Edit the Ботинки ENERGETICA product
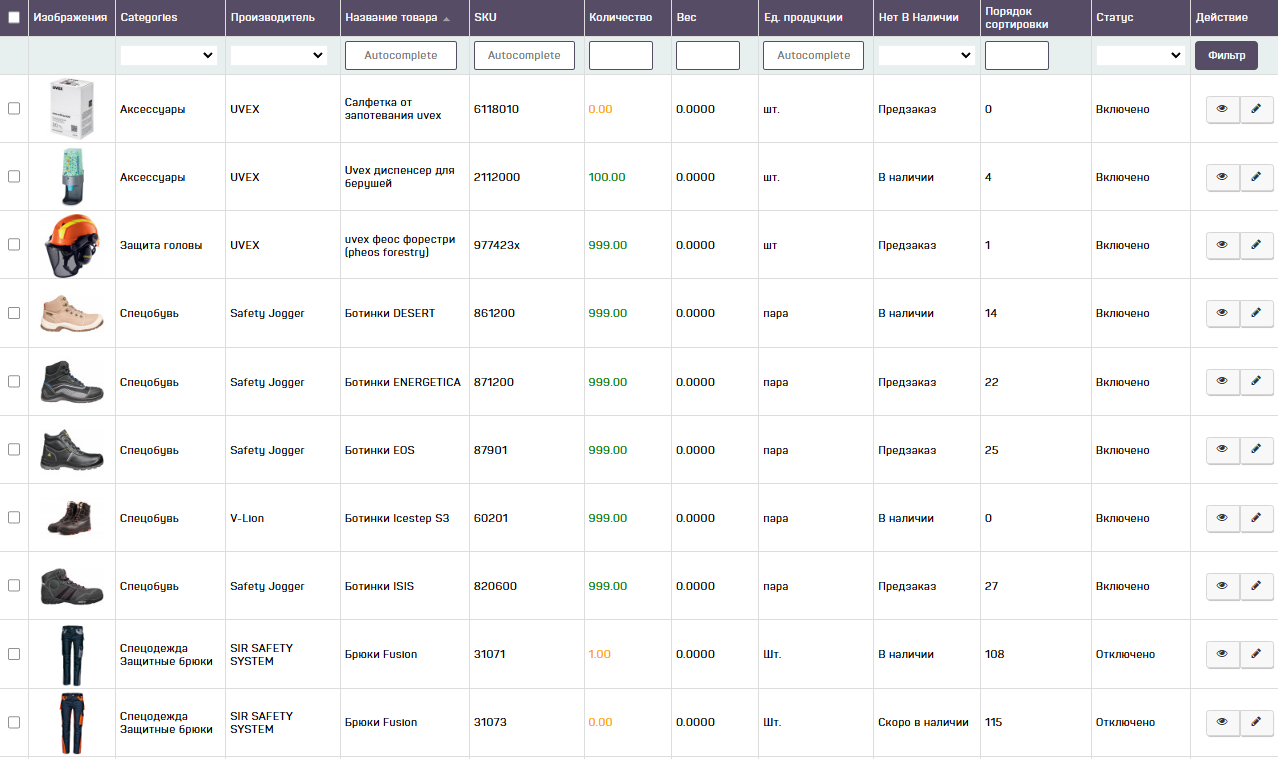1278x759 pixels. tap(1257, 382)
